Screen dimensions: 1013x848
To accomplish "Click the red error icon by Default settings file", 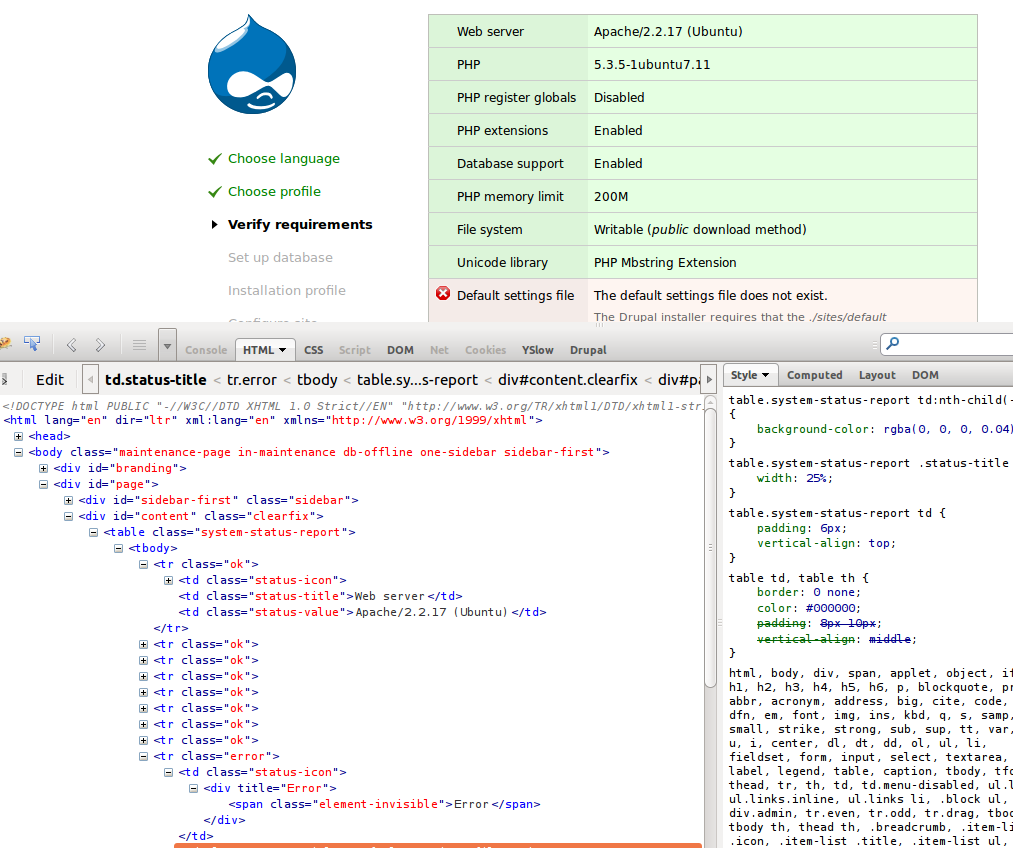I will click(x=443, y=293).
